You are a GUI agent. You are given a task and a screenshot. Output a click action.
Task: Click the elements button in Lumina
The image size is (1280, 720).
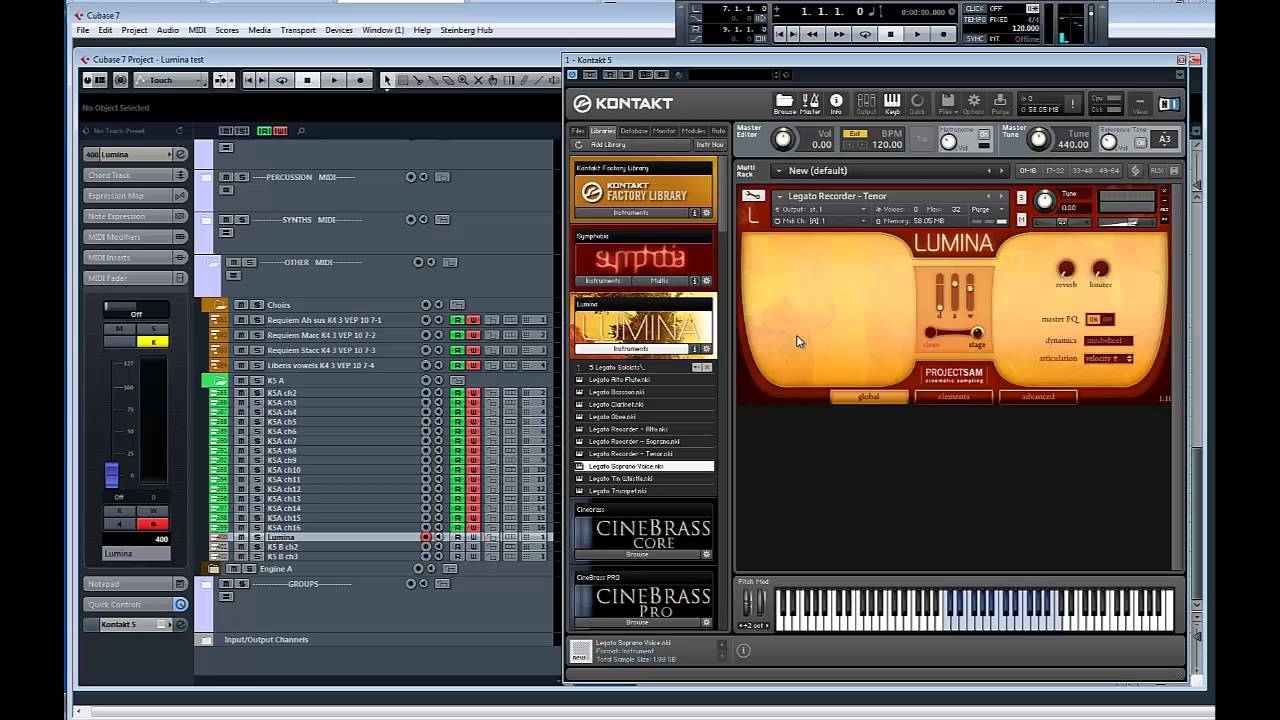953,396
